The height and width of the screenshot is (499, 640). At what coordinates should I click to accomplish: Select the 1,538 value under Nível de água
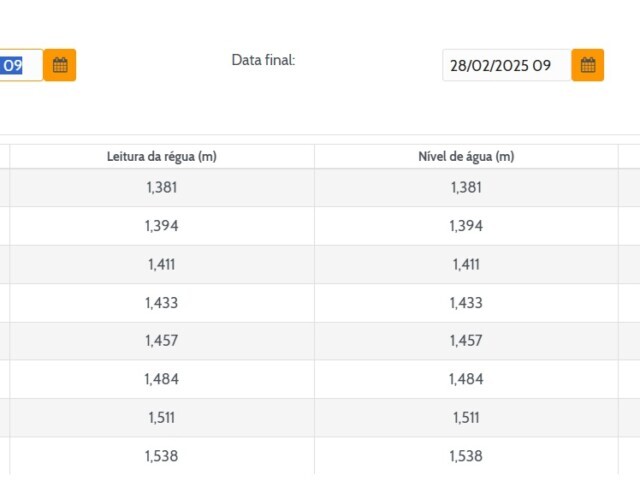pos(466,456)
